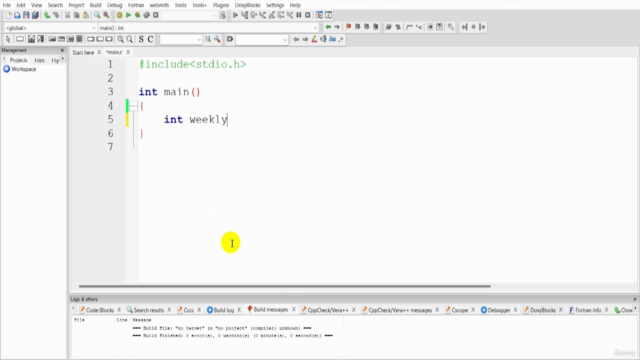Click the highlighter pencil icon
Image resolution: width=640 pixels, height=360 pixels.
[314, 39]
